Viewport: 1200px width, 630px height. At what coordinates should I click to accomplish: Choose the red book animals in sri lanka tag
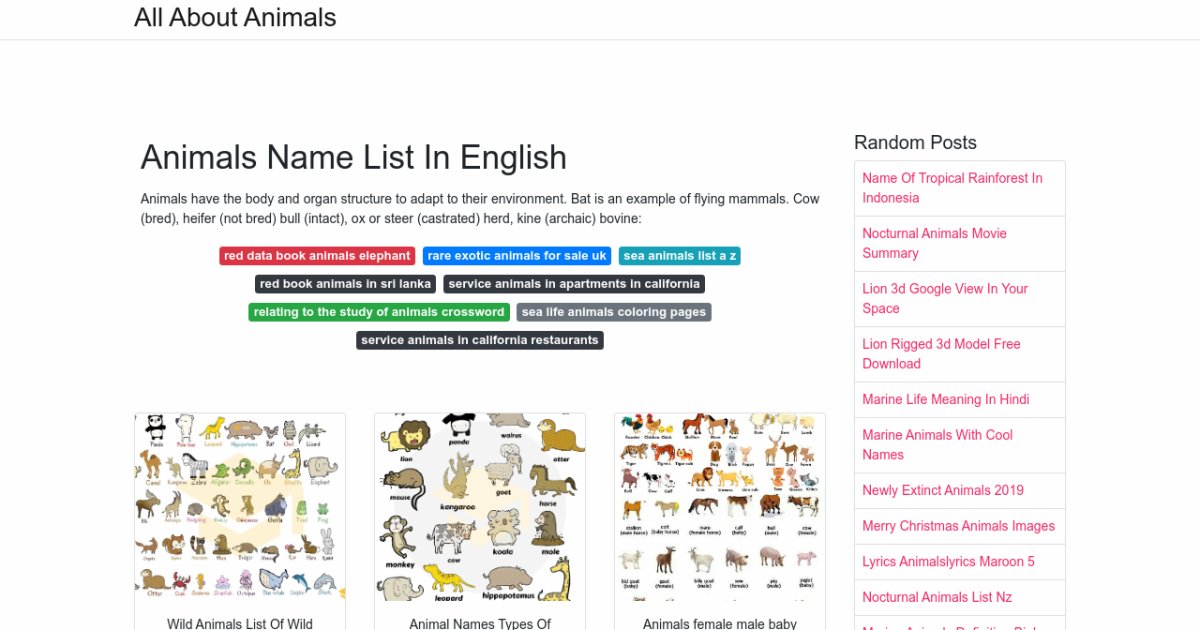[x=345, y=284]
